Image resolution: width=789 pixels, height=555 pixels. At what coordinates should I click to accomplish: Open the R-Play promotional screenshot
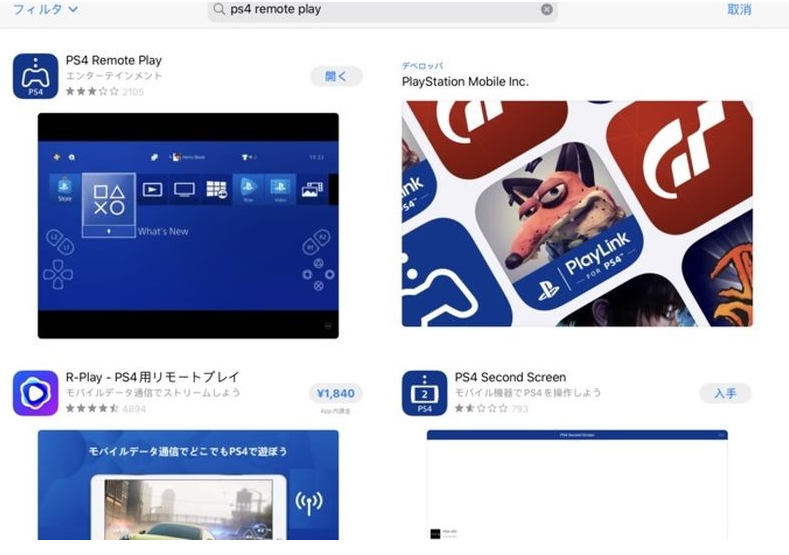tap(188, 485)
